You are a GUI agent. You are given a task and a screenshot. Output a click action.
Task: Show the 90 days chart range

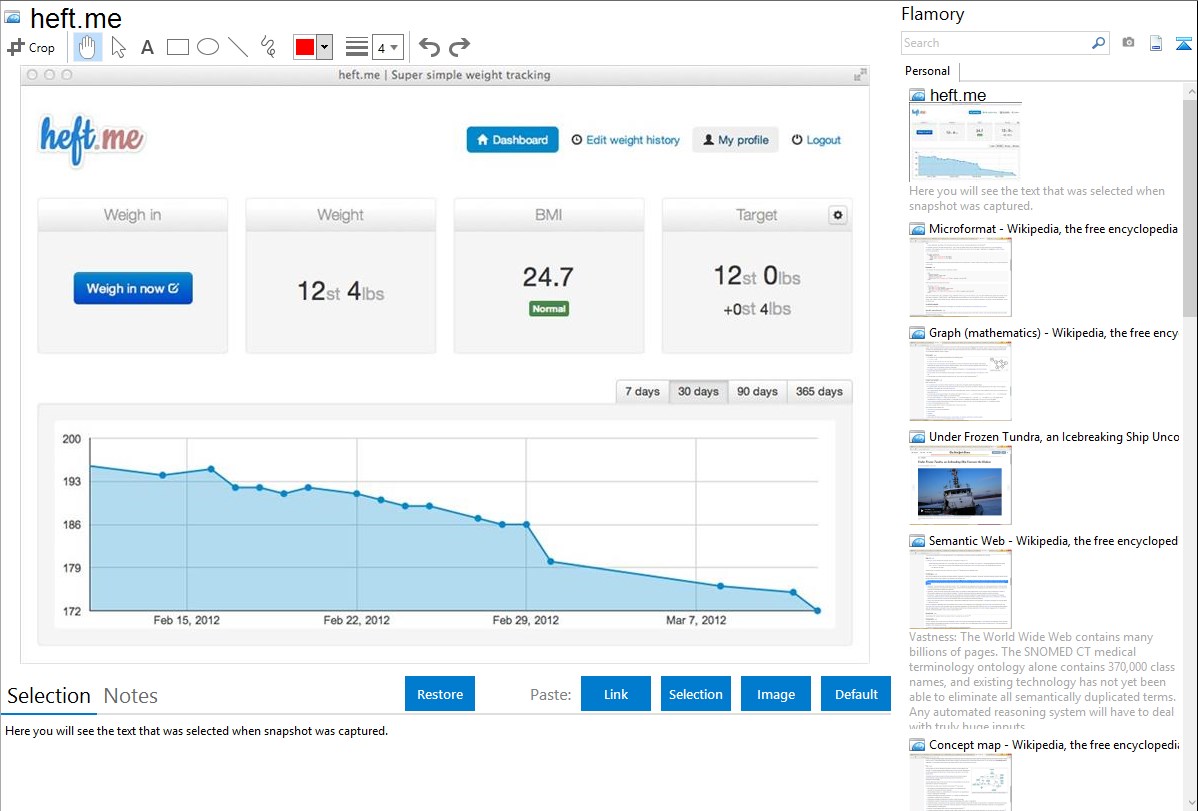(757, 391)
